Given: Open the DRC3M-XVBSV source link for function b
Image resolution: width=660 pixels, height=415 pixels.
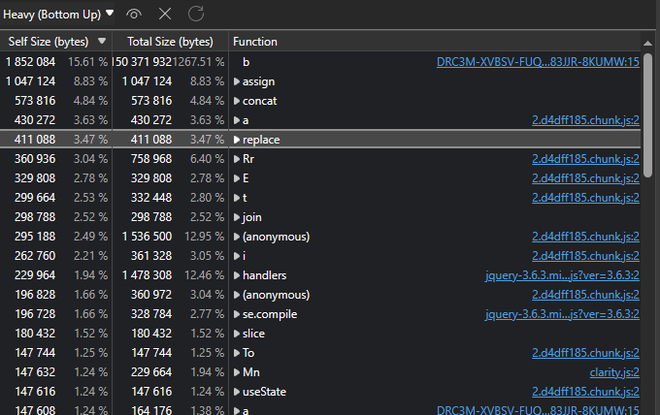Looking at the screenshot, I should point(537,62).
